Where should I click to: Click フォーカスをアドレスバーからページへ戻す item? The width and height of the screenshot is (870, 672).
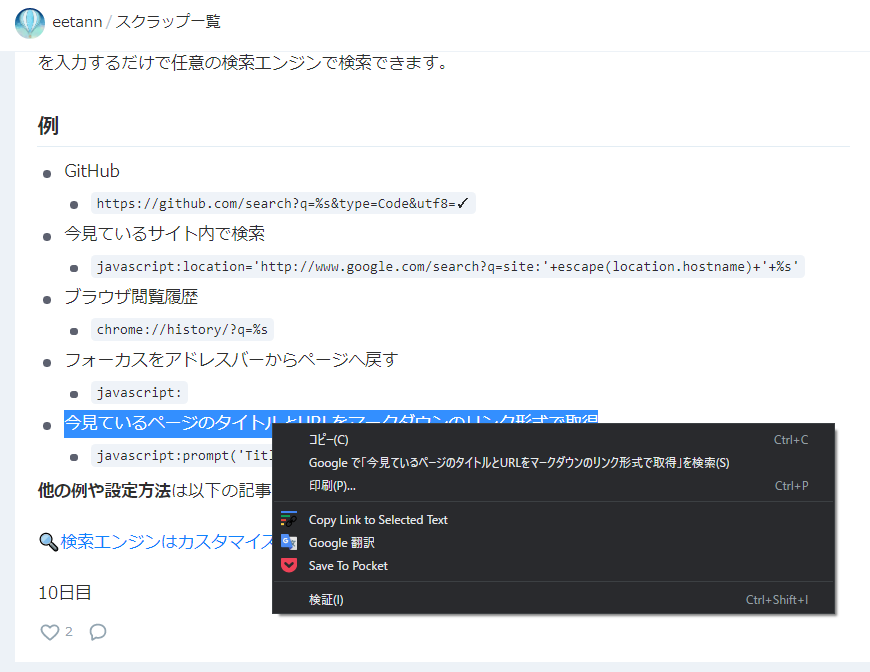[x=231, y=360]
